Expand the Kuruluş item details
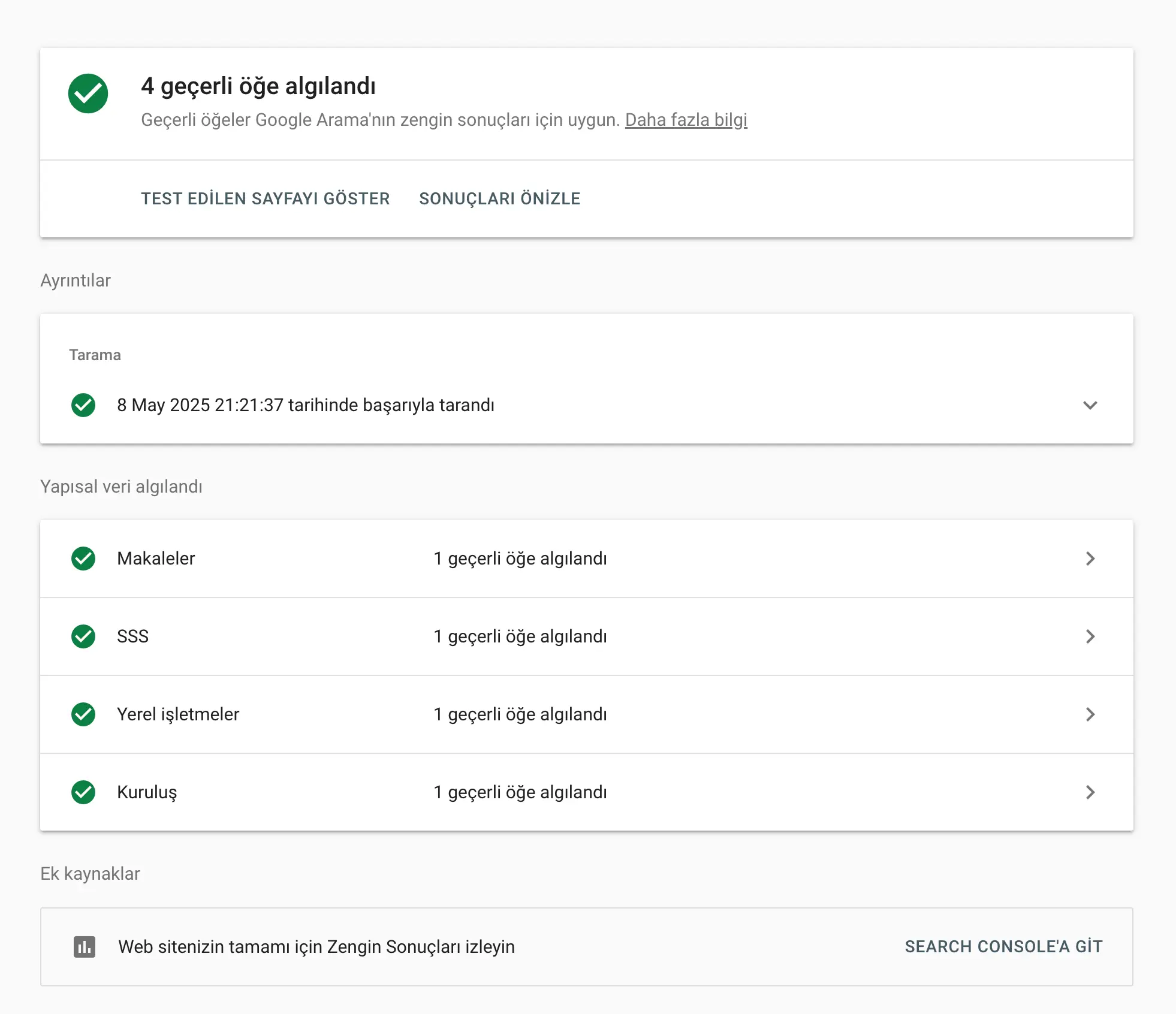Image resolution: width=1176 pixels, height=1014 pixels. (x=1091, y=792)
